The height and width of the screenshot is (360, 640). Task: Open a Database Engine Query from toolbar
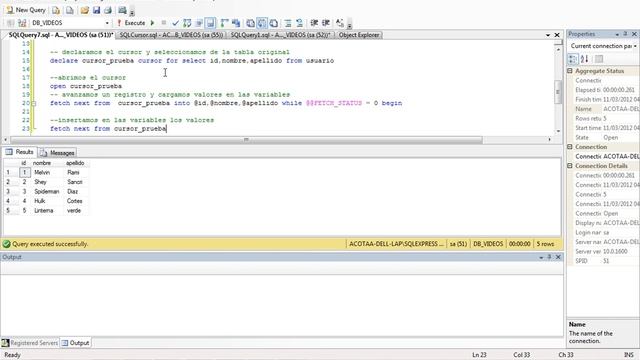56,10
